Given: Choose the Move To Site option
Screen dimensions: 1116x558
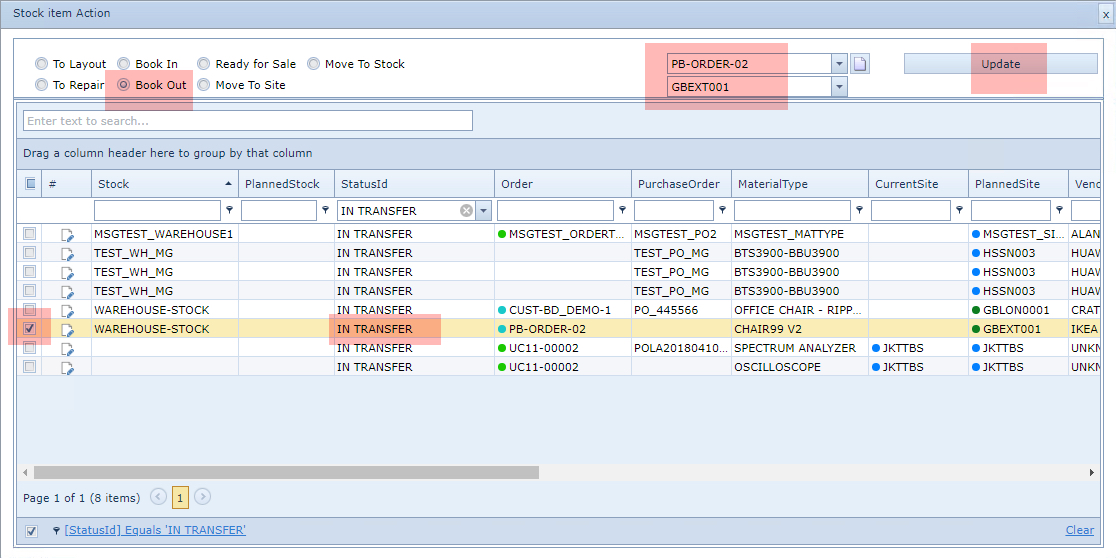Looking at the screenshot, I should pyautogui.click(x=204, y=85).
